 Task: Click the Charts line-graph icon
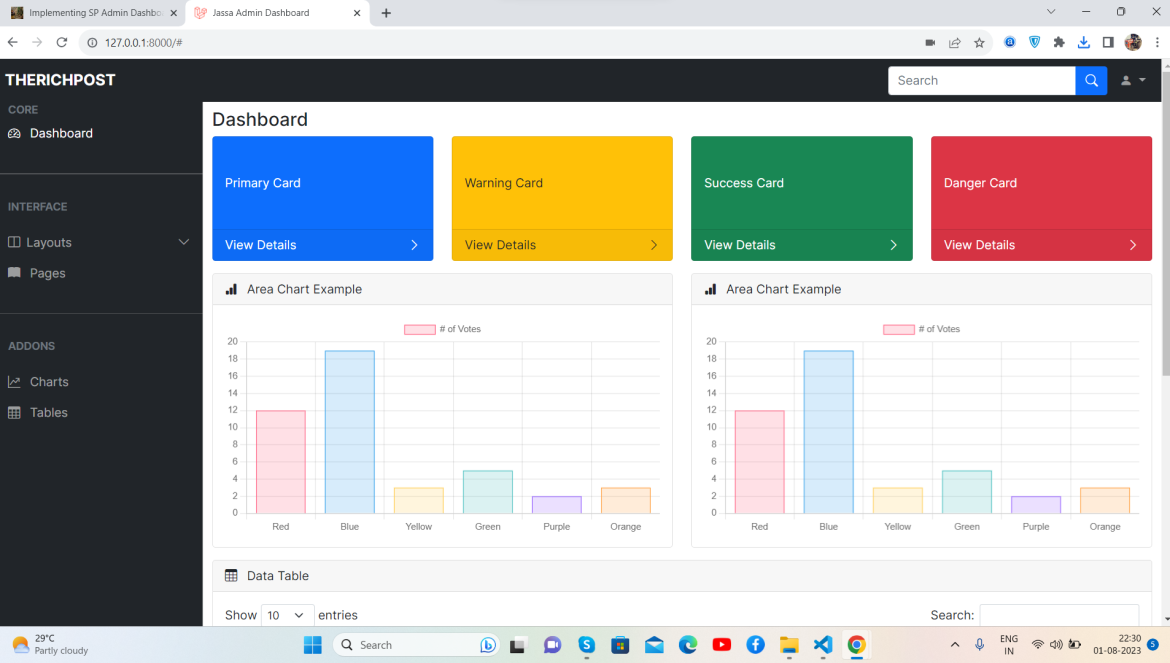[14, 382]
